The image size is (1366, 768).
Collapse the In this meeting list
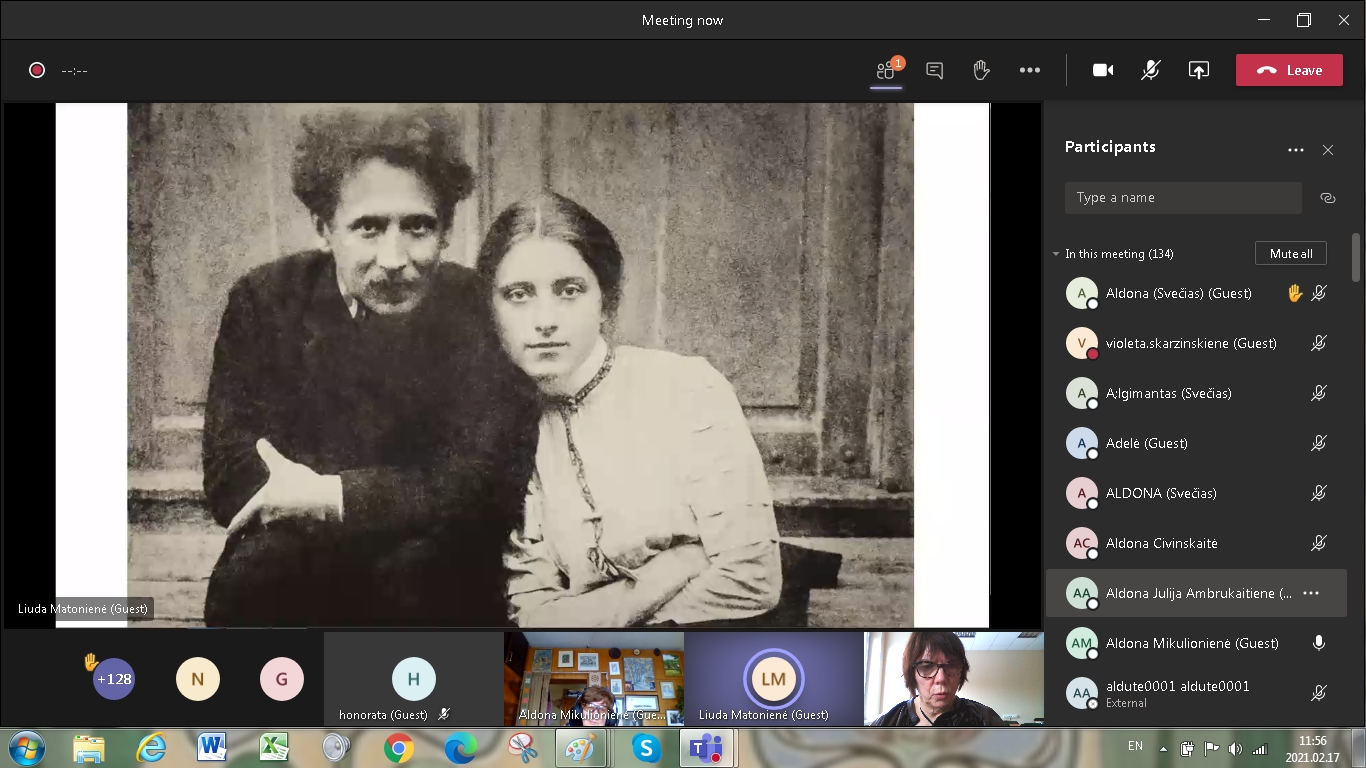[x=1056, y=254]
